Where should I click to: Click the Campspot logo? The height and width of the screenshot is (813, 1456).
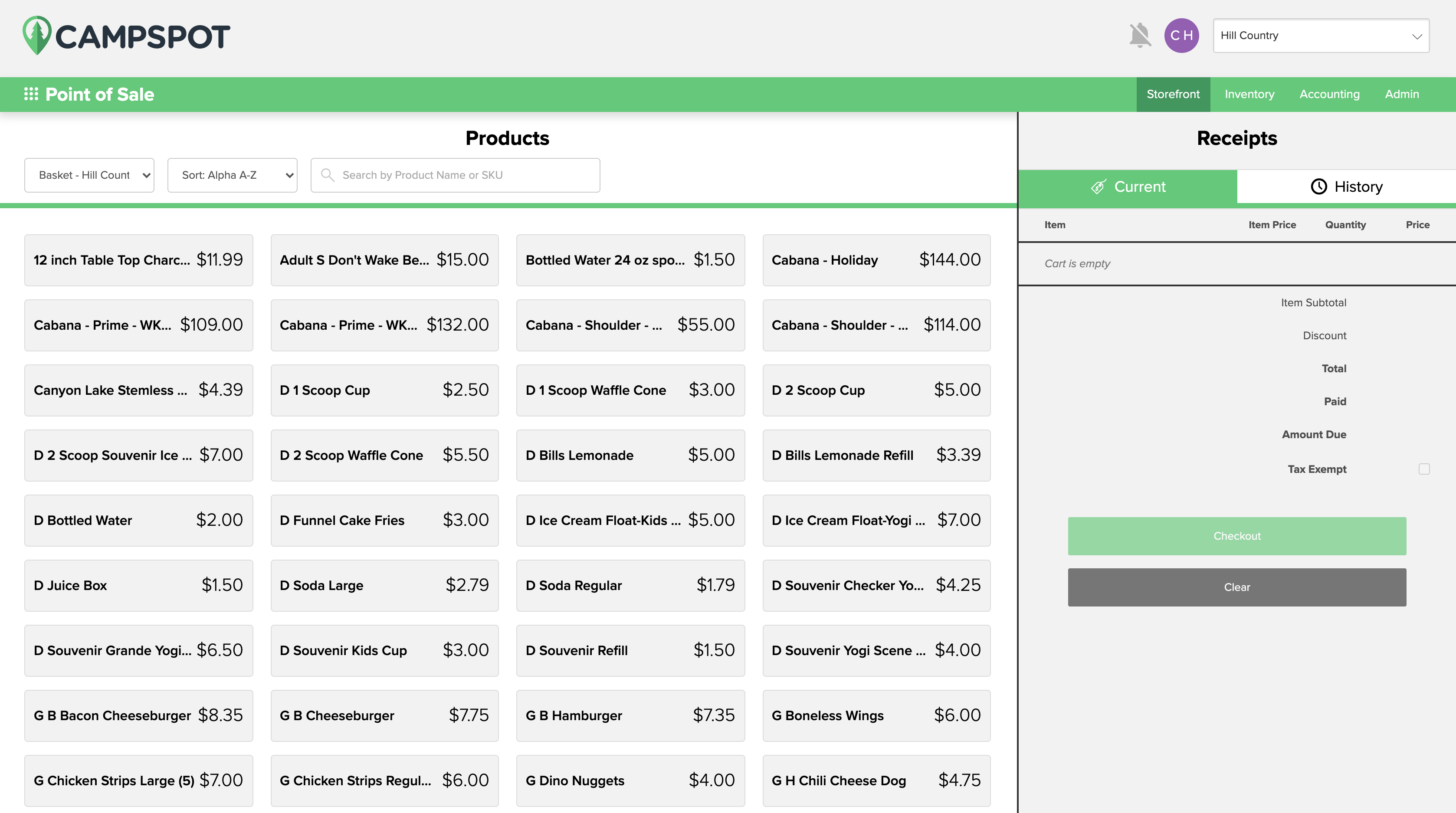[126, 36]
